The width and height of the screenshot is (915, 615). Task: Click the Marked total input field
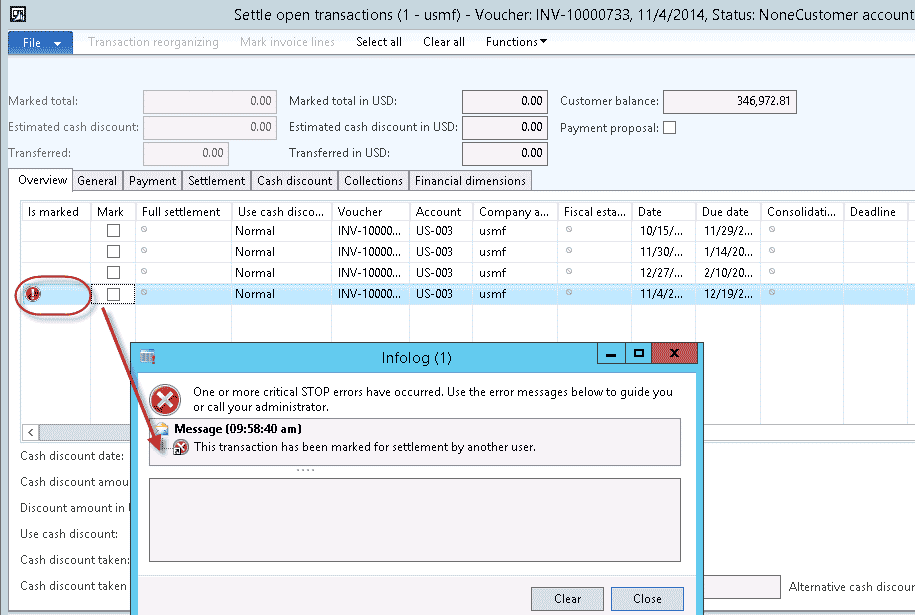(209, 102)
